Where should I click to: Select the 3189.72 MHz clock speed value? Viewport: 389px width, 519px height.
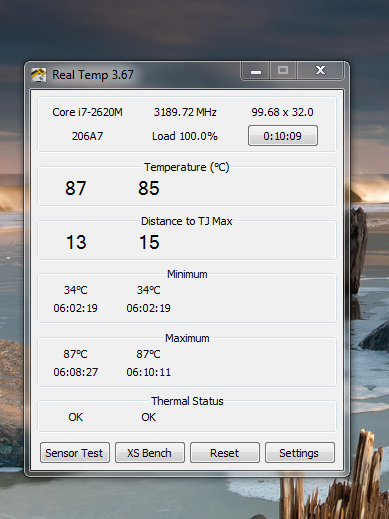tap(185, 112)
